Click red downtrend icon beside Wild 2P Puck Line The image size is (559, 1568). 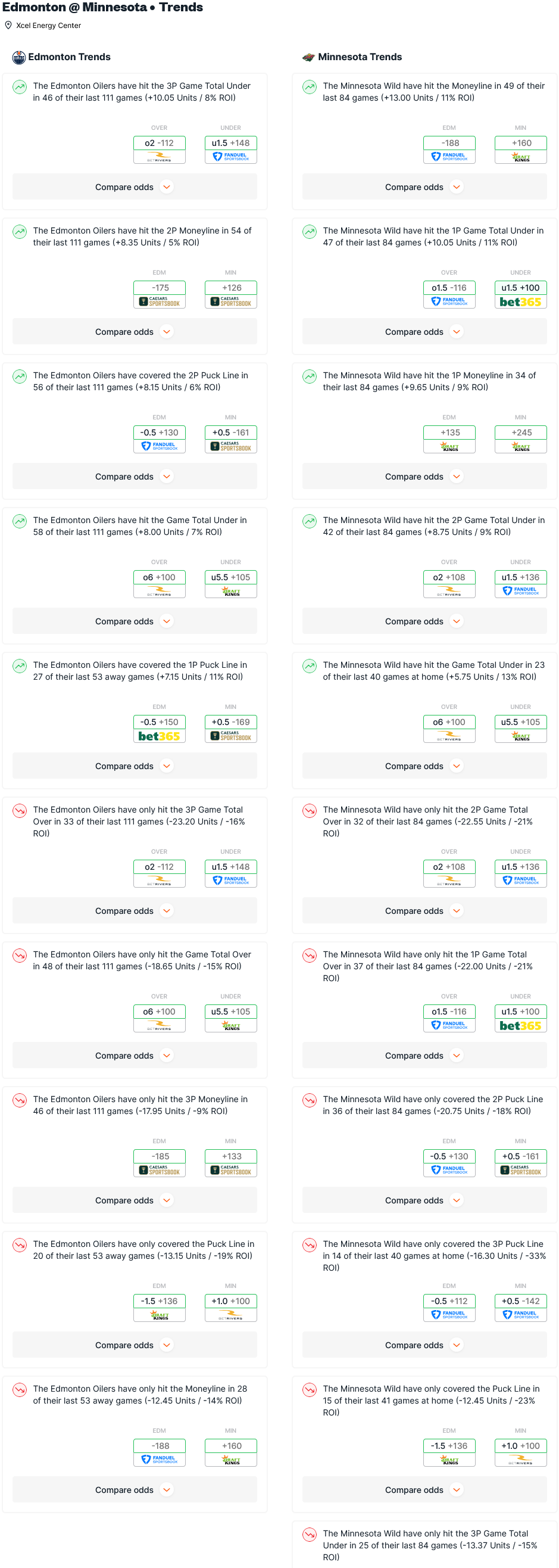pyautogui.click(x=310, y=1100)
